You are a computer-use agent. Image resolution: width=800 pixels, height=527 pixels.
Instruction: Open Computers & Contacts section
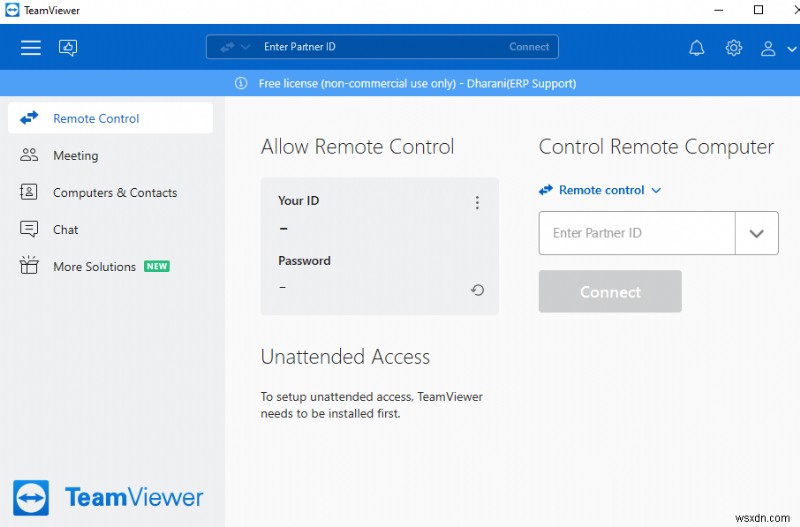point(114,192)
